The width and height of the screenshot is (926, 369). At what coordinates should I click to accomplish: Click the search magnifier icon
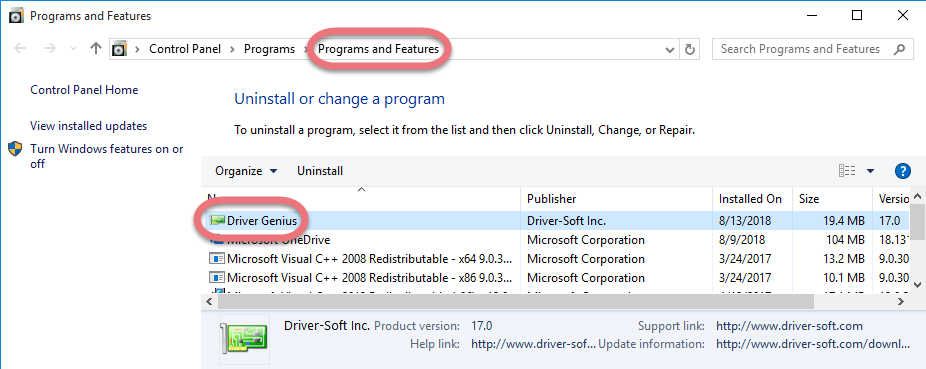[x=899, y=49]
